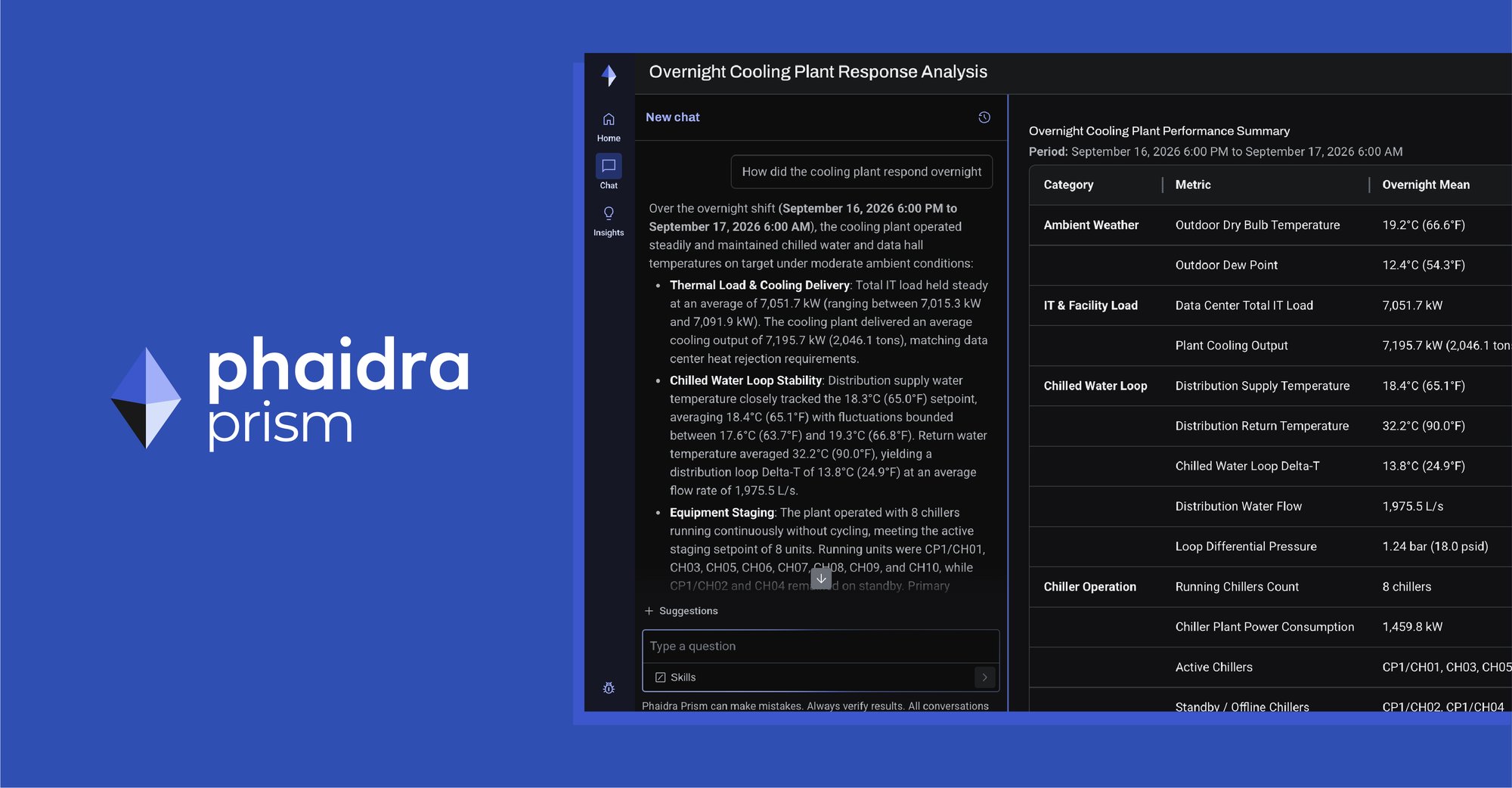Select the Loop Differential Pressure metric
This screenshot has width=1512, height=788.
coord(1246,546)
